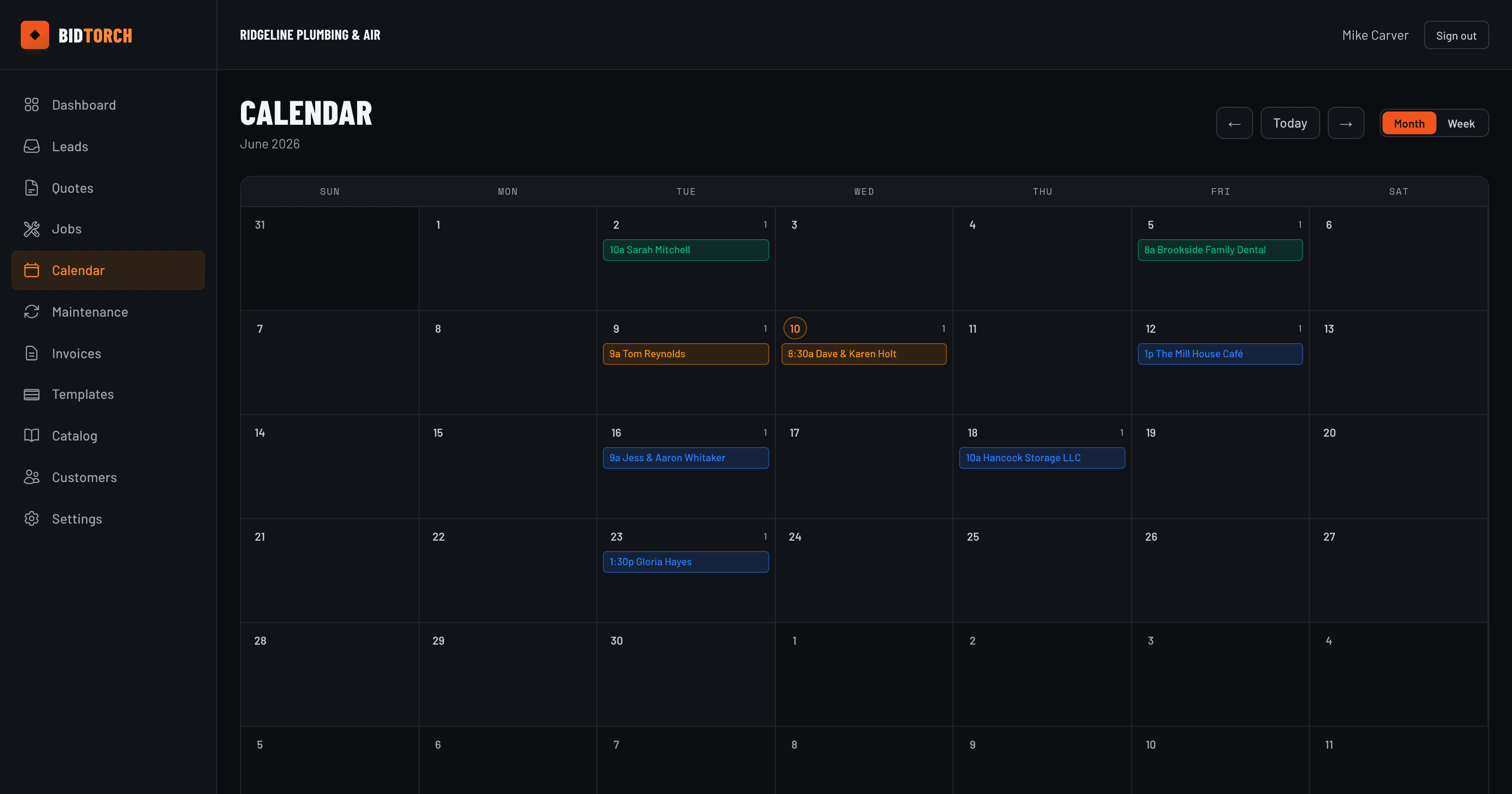Click the event count badge on day 18
This screenshot has height=794, width=1512.
(1122, 433)
